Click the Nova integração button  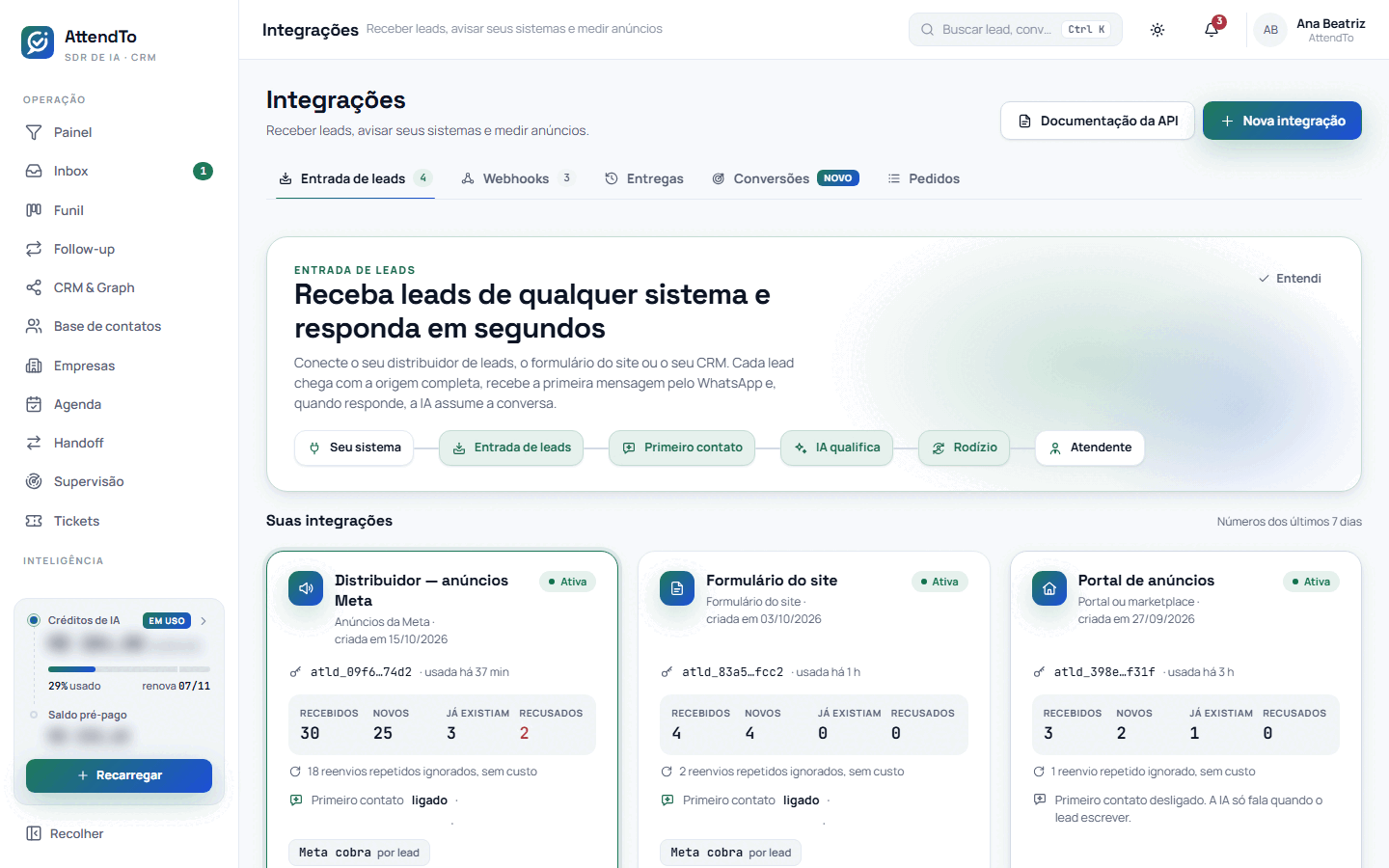[x=1282, y=121]
